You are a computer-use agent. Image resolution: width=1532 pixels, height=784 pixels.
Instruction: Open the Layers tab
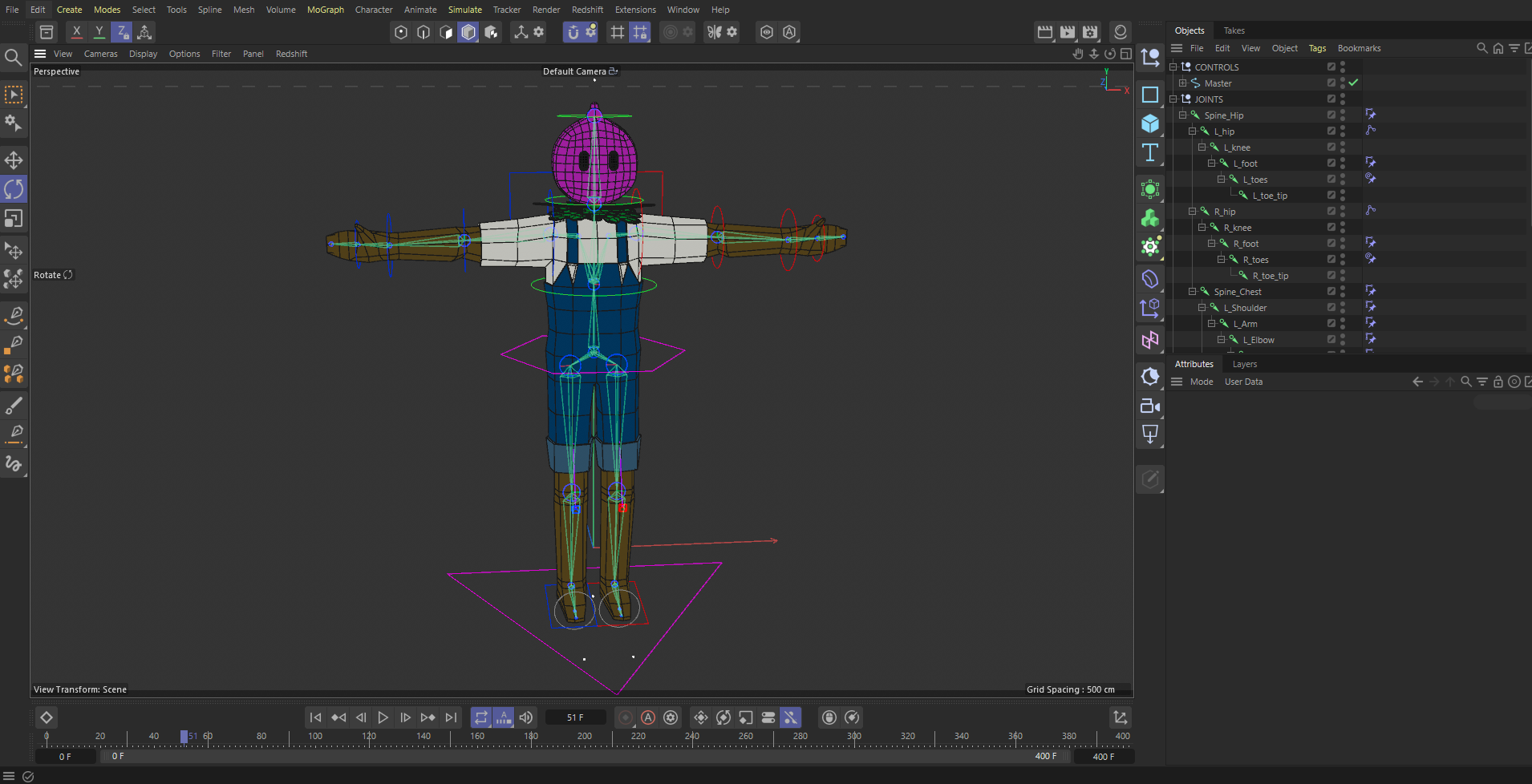click(x=1244, y=364)
